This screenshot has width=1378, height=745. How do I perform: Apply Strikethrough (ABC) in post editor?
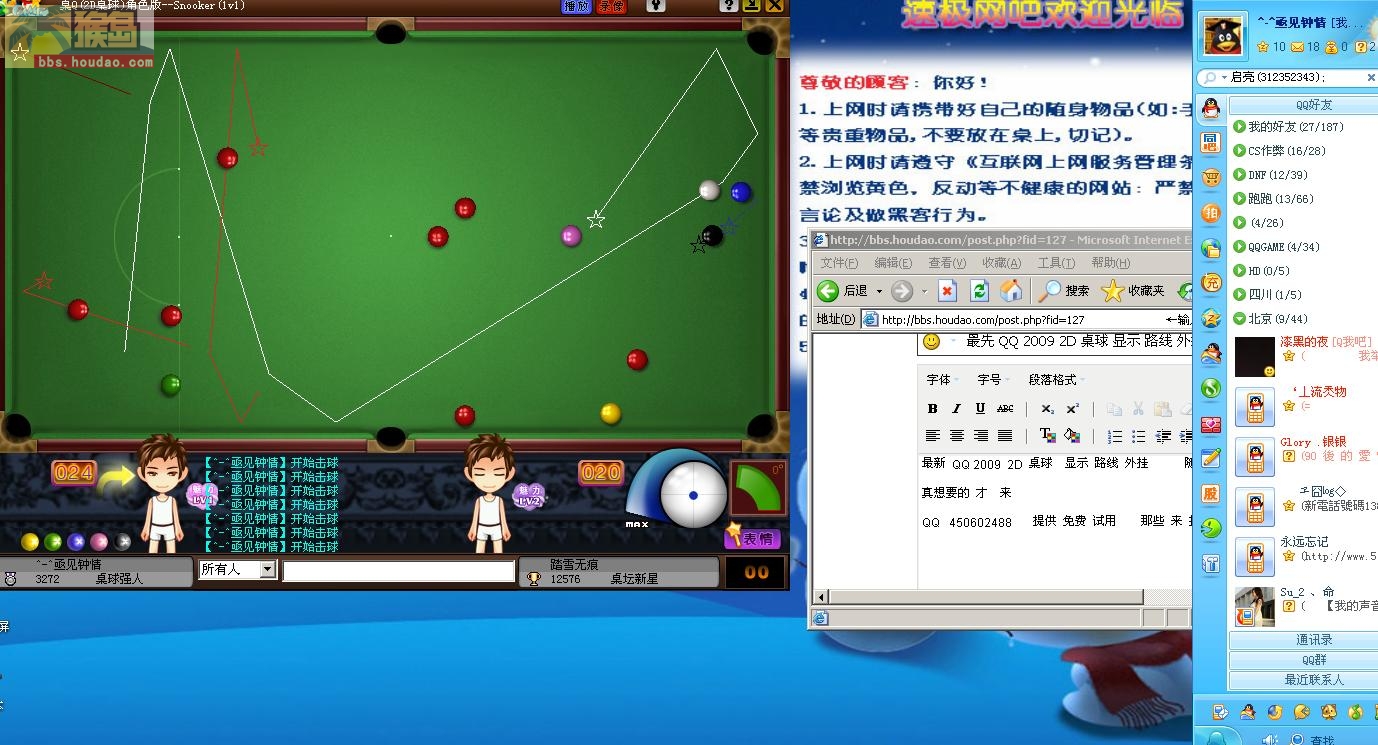pyautogui.click(x=1005, y=409)
